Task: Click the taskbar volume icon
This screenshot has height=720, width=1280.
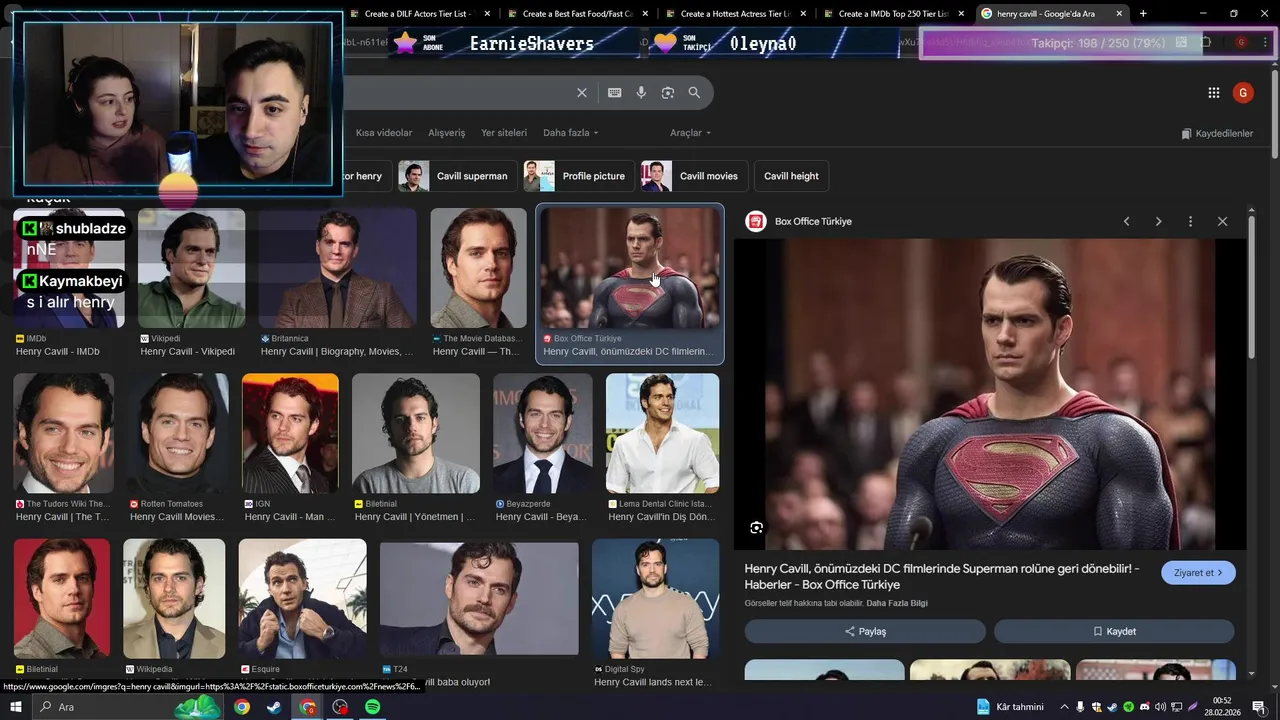Action: [1160, 707]
